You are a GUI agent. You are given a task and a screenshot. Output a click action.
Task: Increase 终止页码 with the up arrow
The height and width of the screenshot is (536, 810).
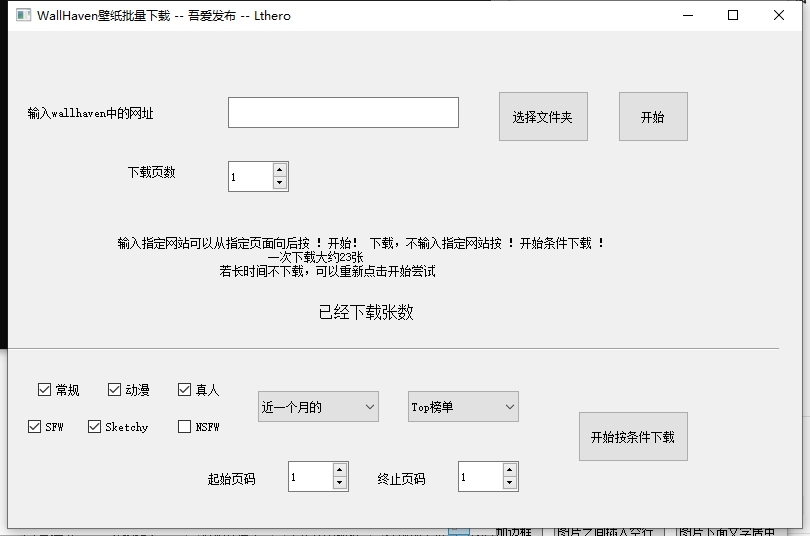pyautogui.click(x=509, y=470)
